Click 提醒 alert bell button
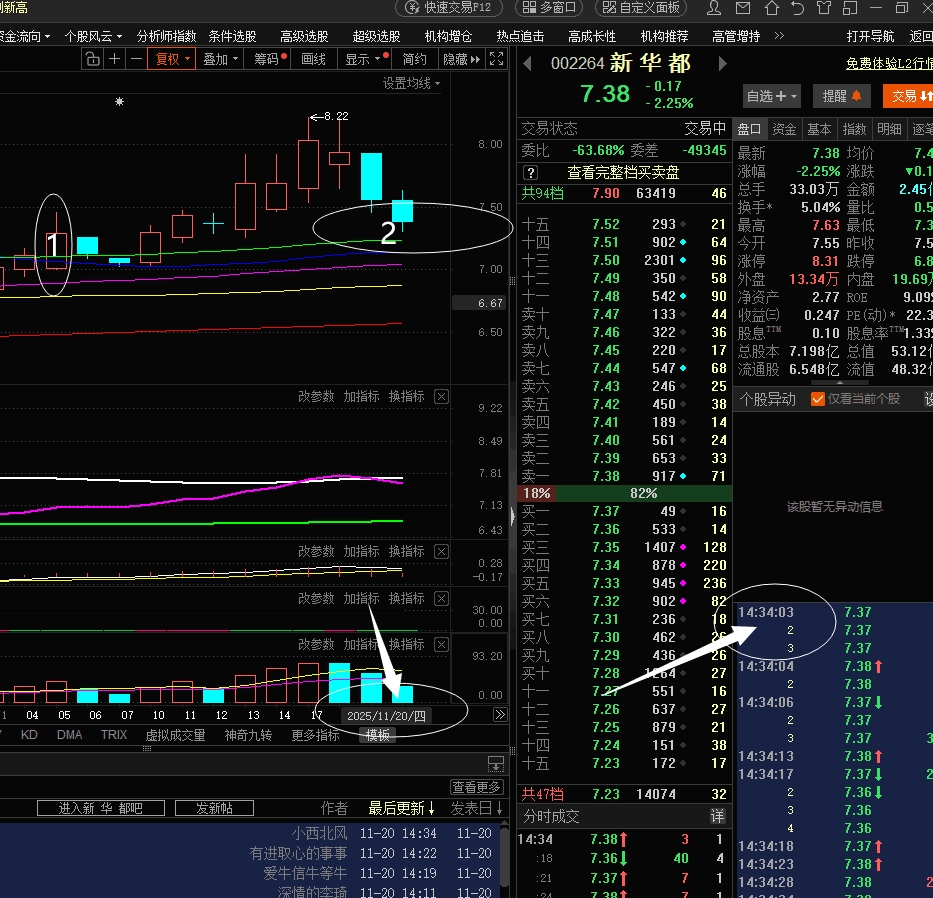This screenshot has height=898, width=933. tap(841, 96)
